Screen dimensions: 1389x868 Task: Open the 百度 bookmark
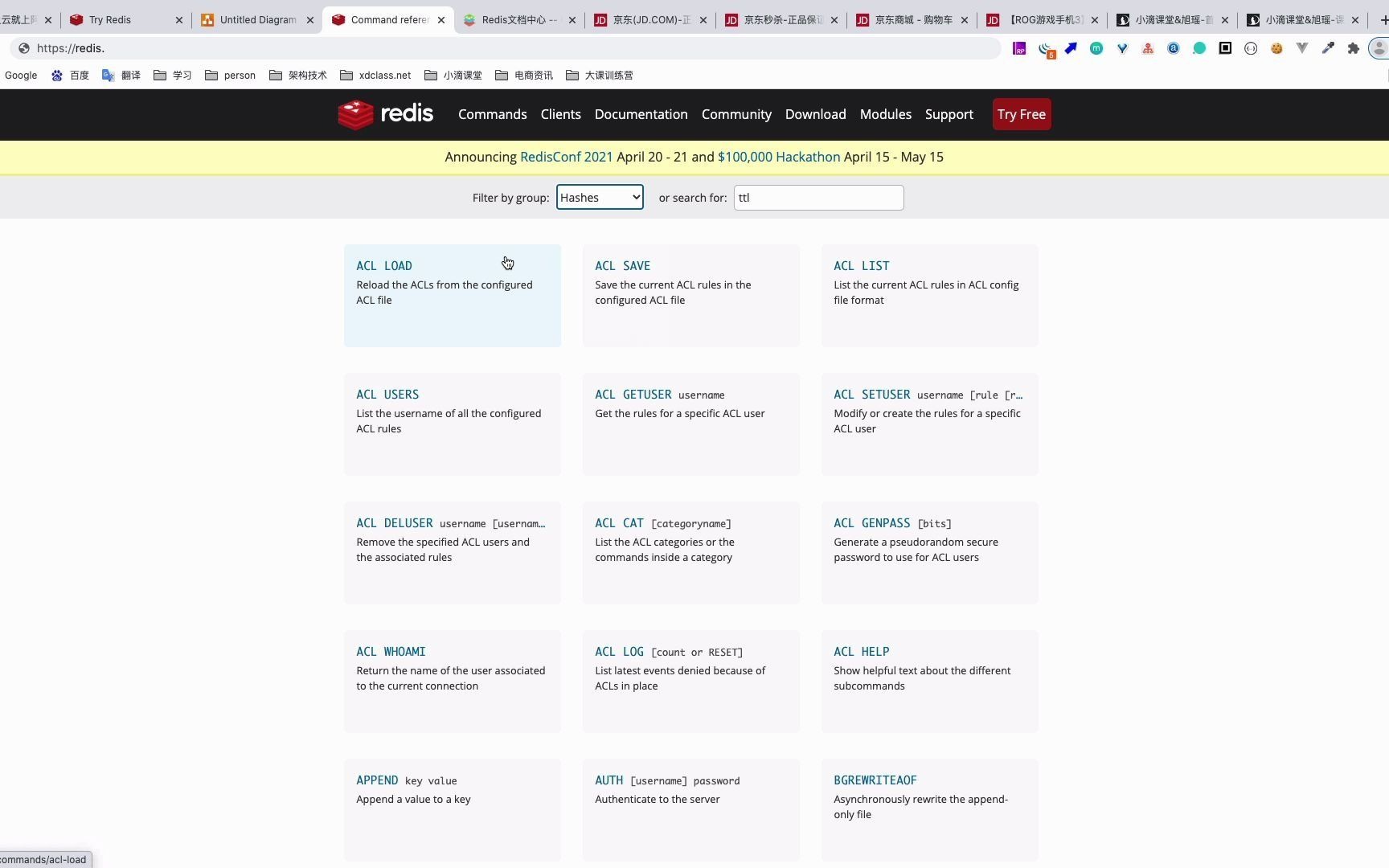coord(70,76)
